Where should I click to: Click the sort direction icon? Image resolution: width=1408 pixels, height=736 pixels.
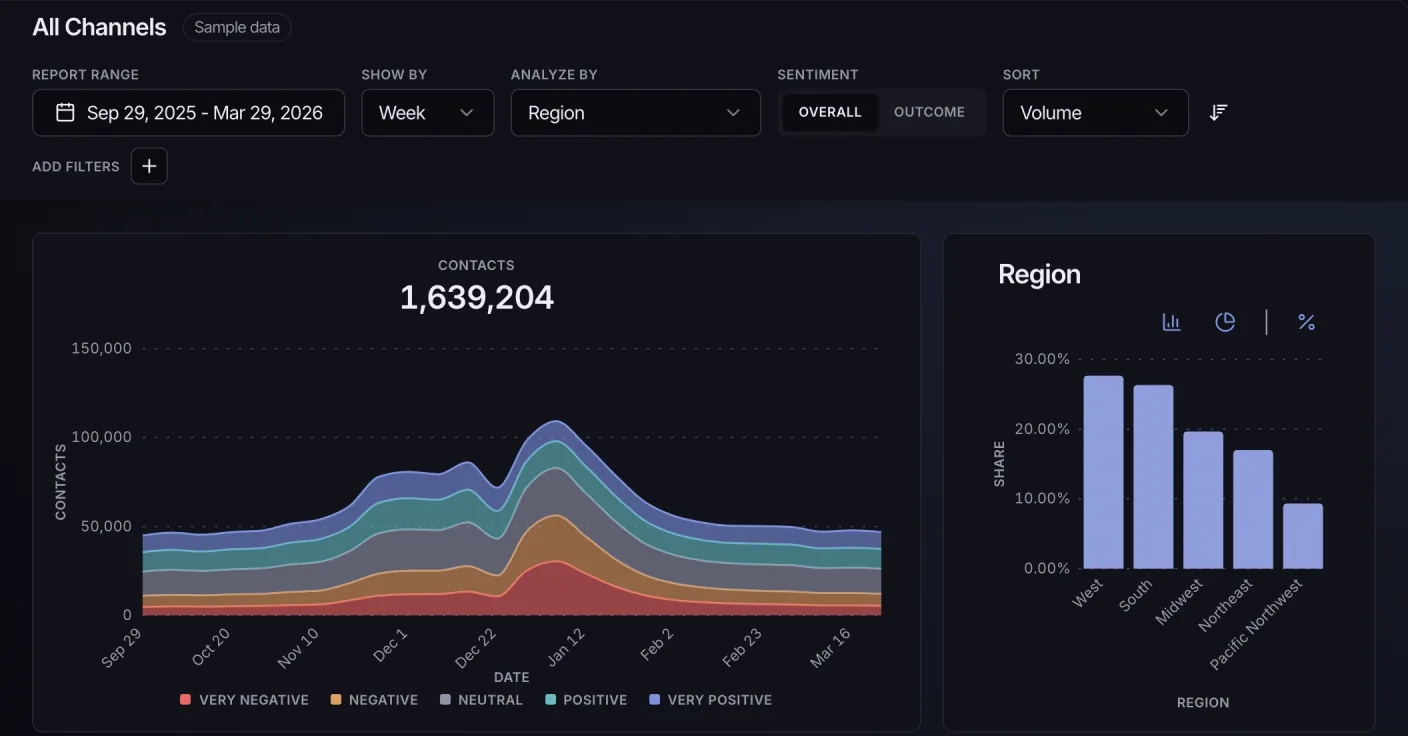coord(1218,112)
